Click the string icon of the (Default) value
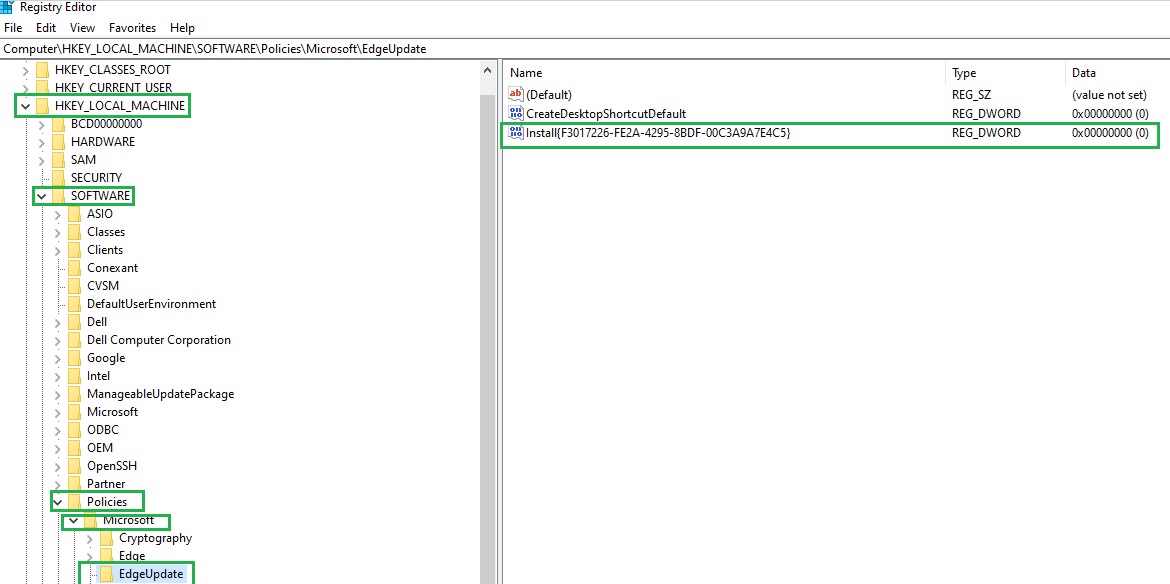 pyautogui.click(x=516, y=94)
